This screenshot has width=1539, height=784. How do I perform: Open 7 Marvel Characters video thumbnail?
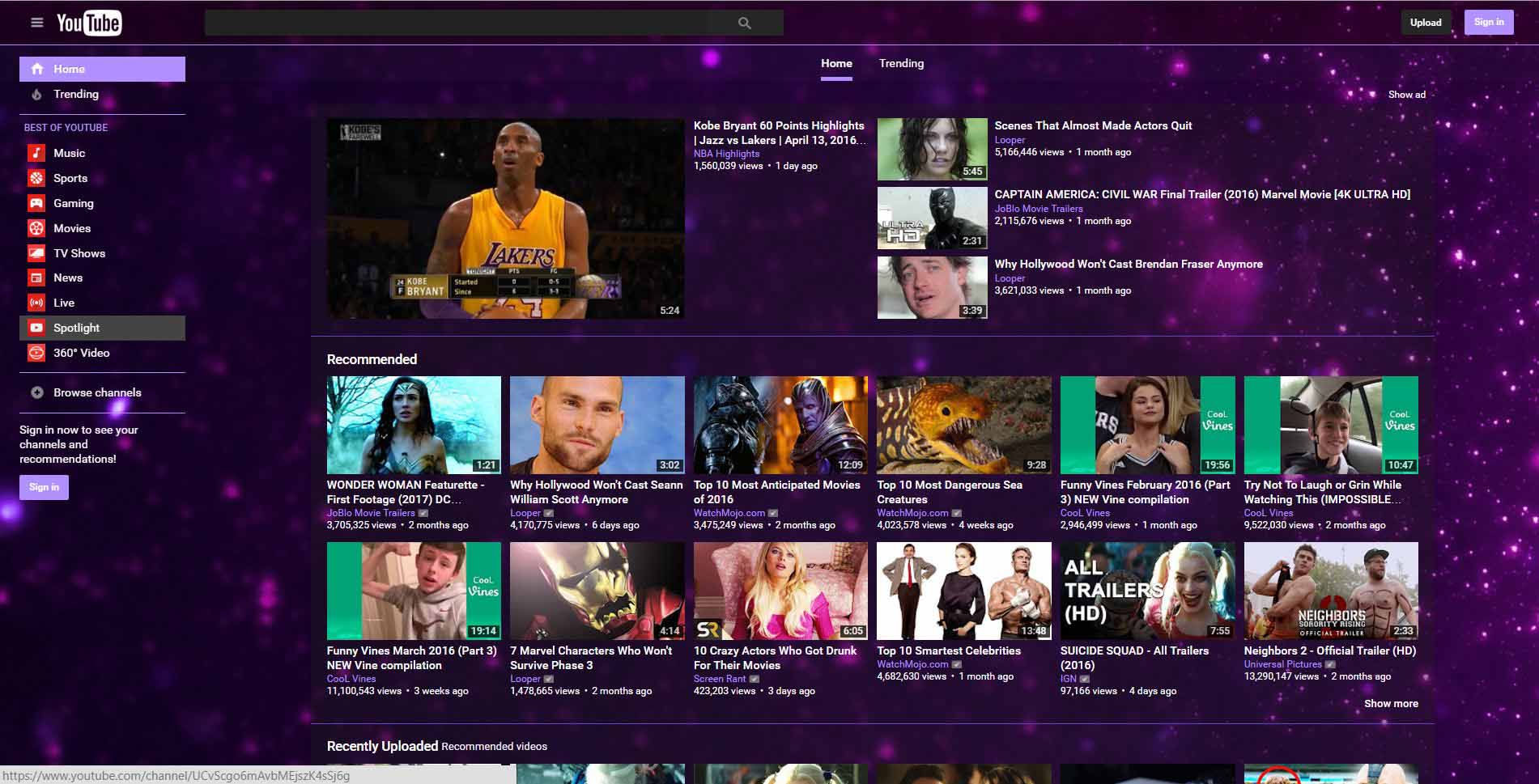597,591
